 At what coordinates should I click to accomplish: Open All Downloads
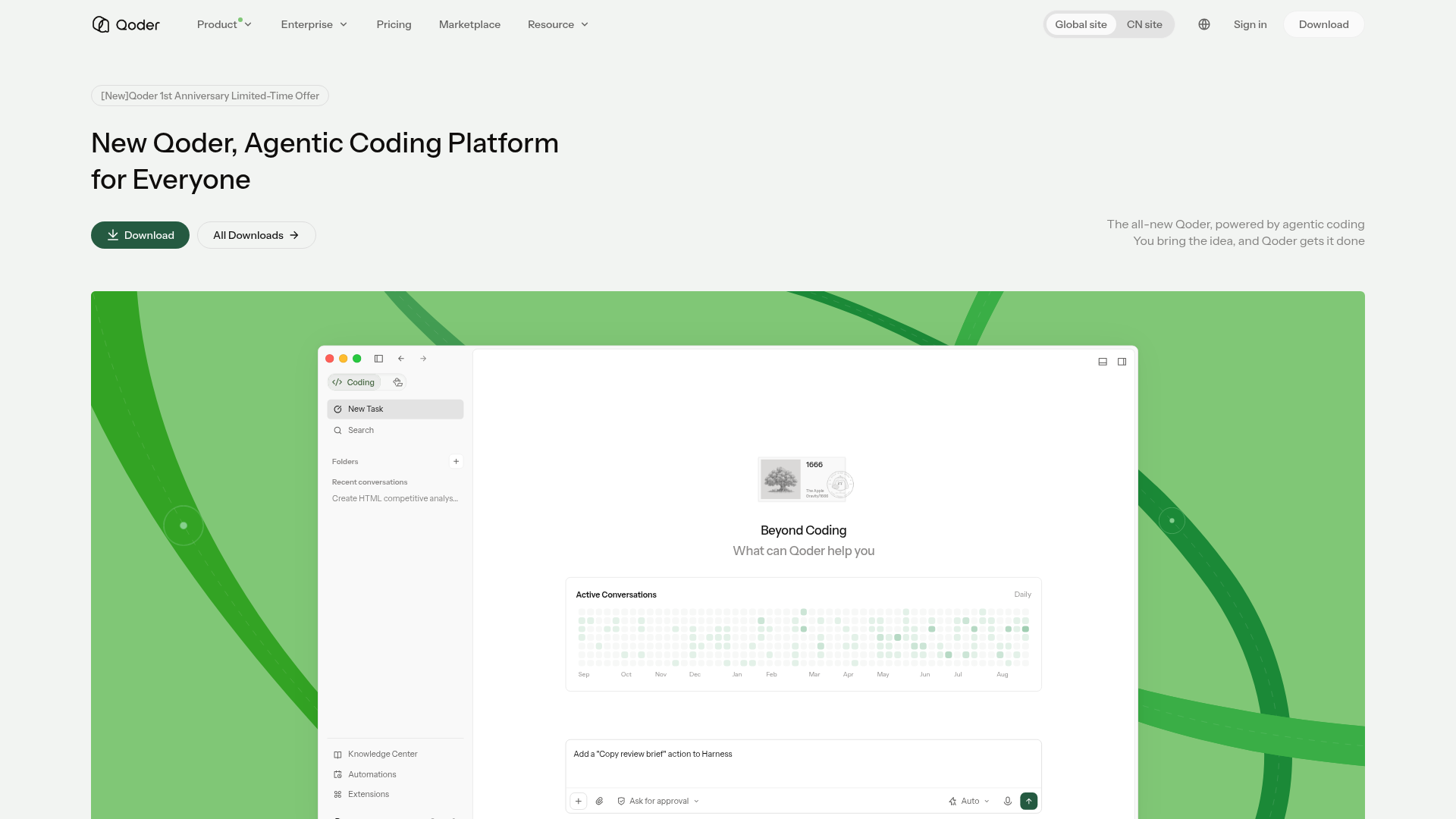pos(256,235)
